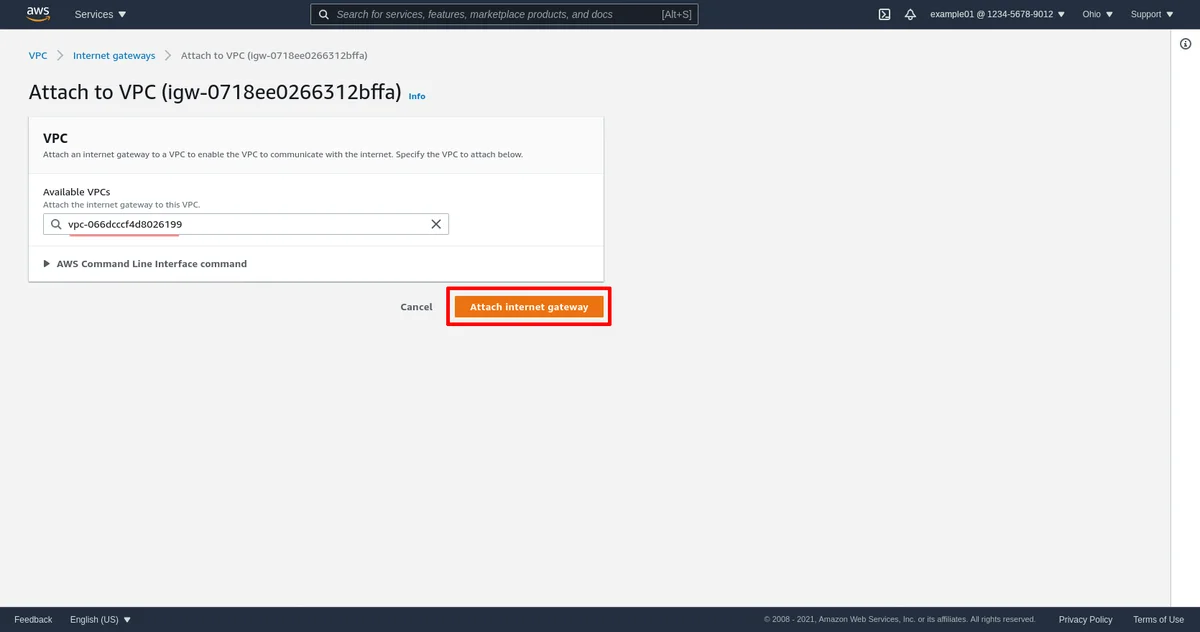1200x632 pixels.
Task: Clear the VPC search with the X icon
Action: pyautogui.click(x=435, y=223)
